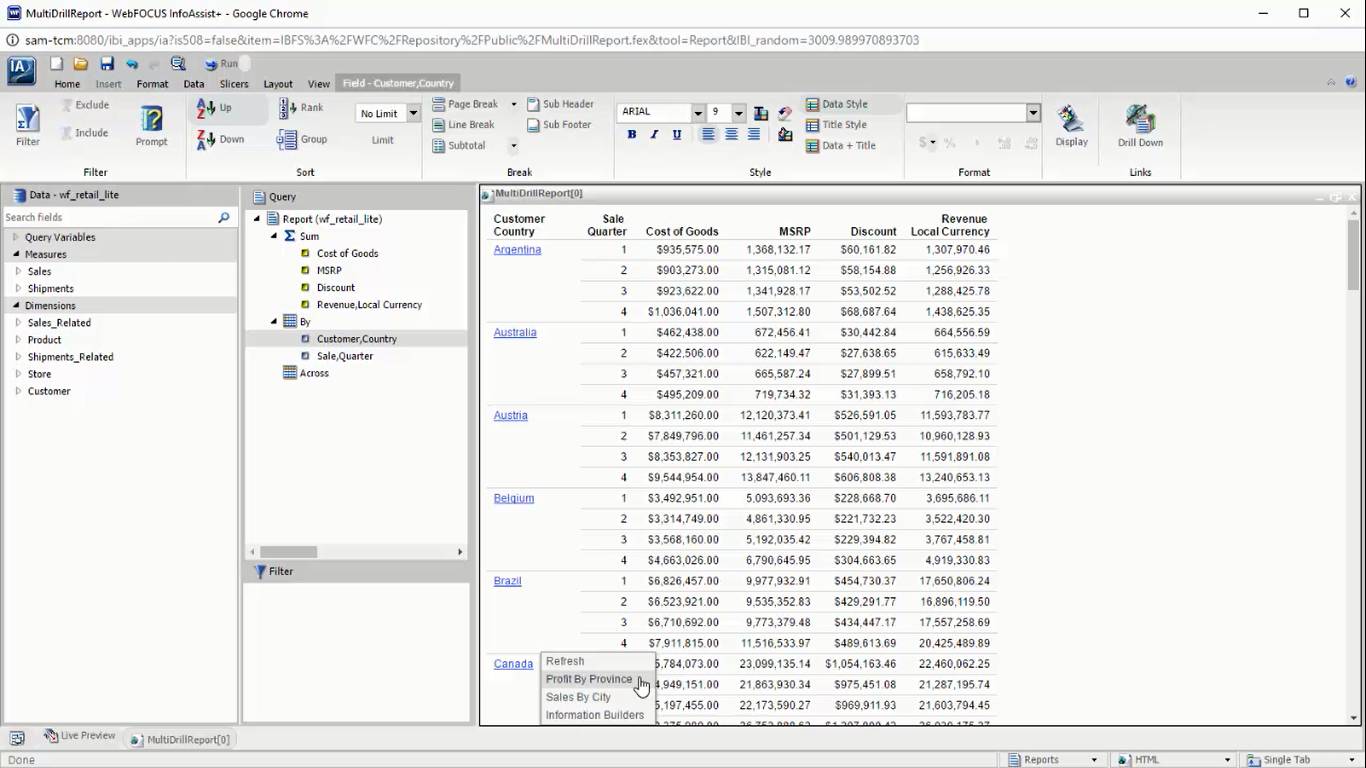Open the Belgium drill-down link
1366x768 pixels.
(514, 498)
